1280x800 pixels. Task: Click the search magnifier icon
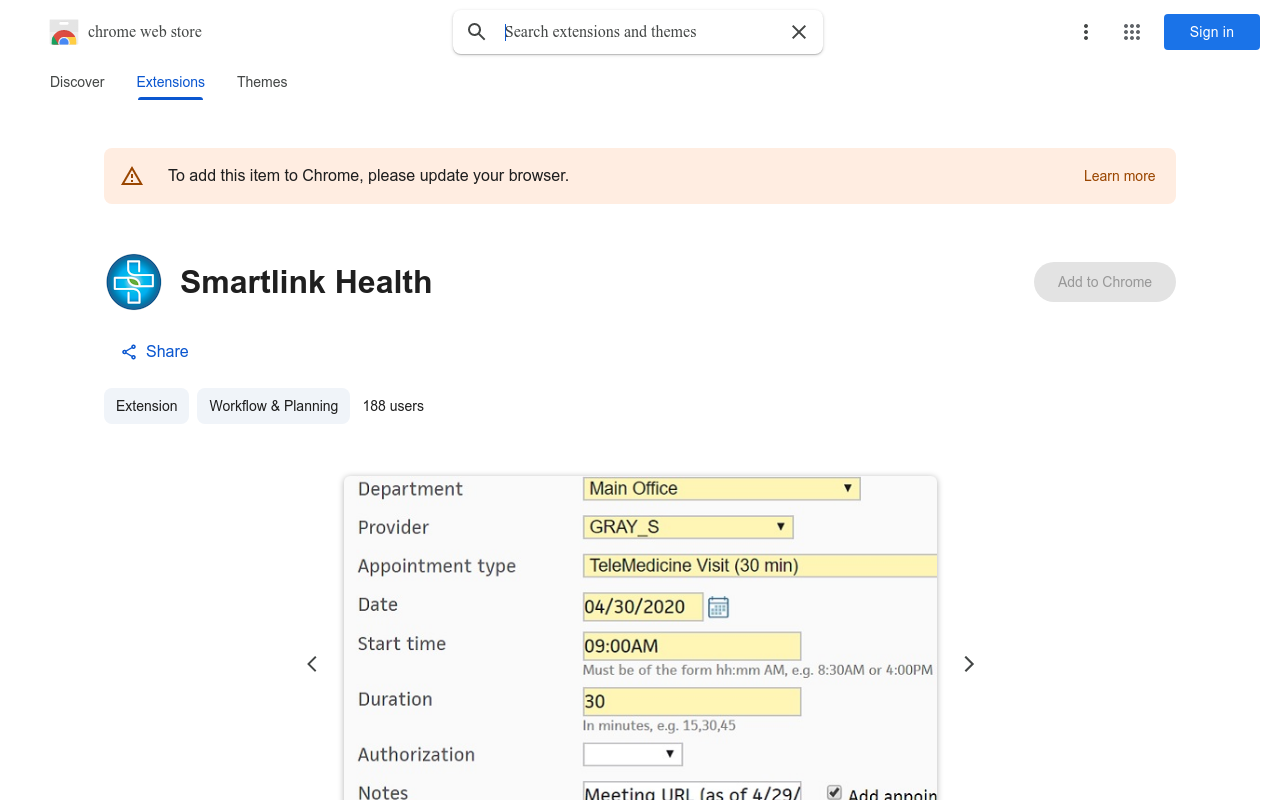[x=477, y=32]
